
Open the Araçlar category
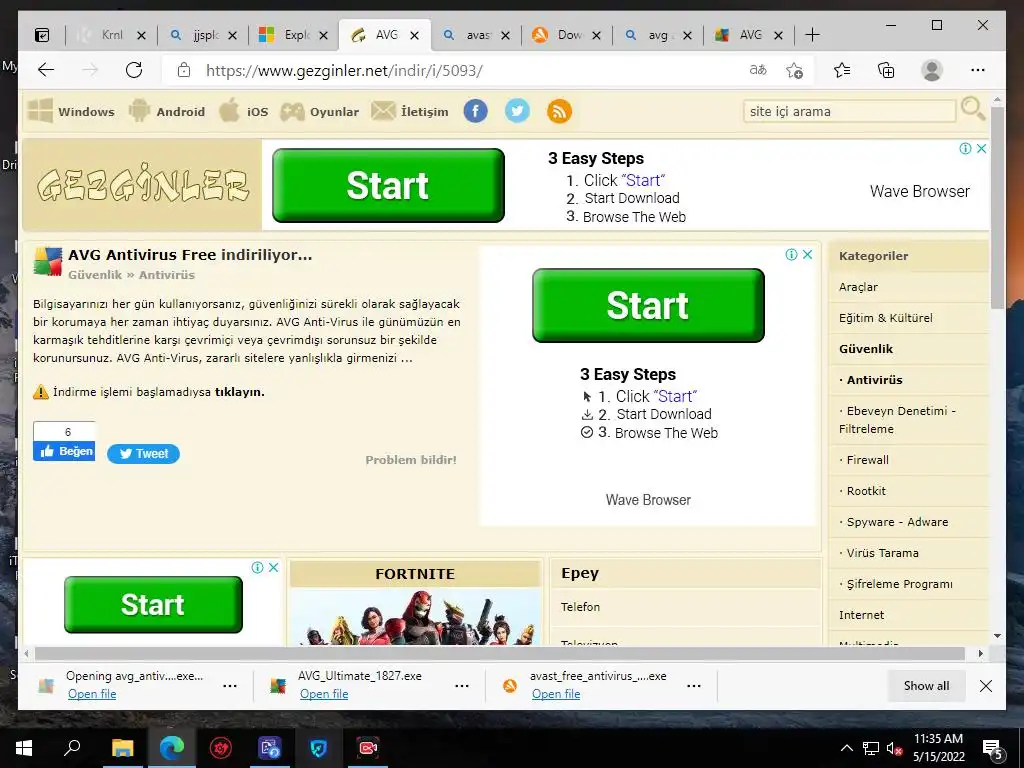pos(858,287)
